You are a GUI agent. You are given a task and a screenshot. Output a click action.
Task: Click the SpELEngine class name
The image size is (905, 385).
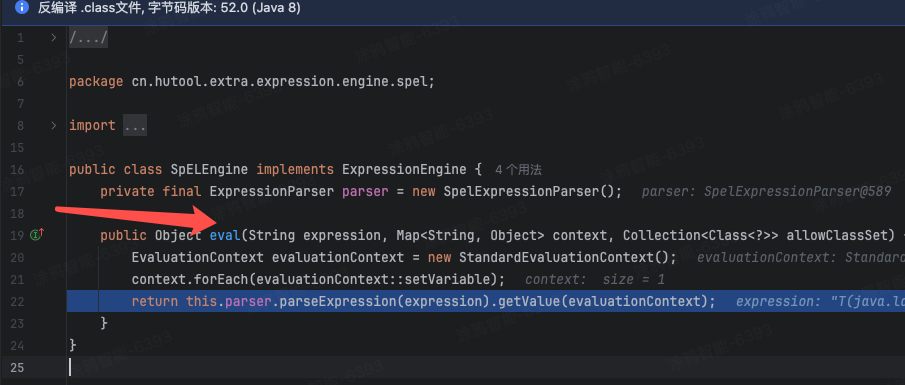(x=210, y=170)
